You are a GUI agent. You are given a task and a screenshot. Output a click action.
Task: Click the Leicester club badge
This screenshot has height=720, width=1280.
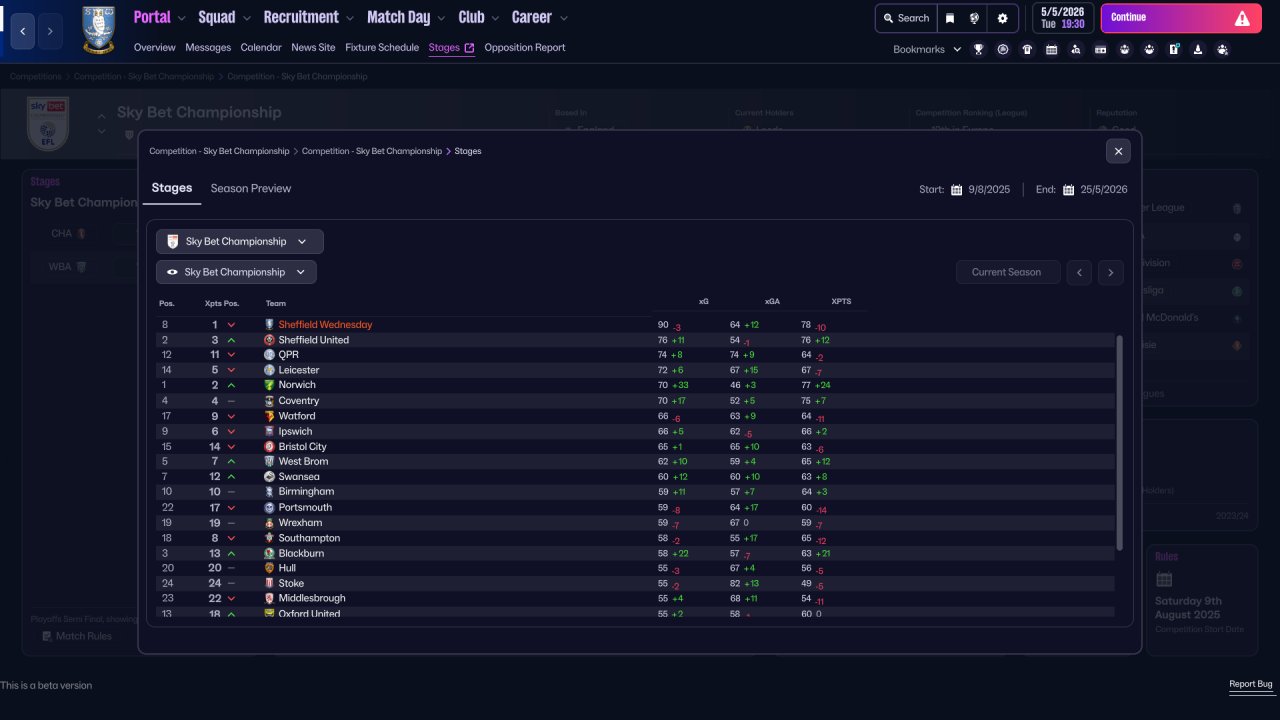point(269,370)
